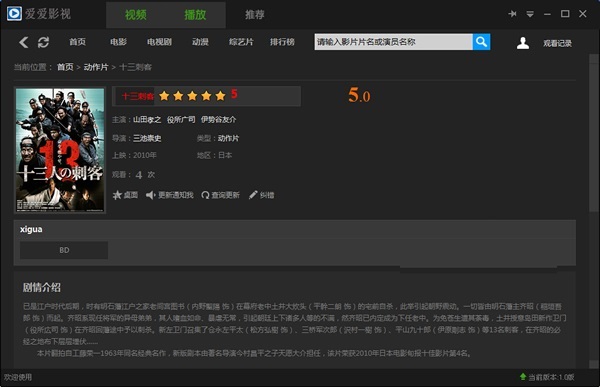Viewport: 600px width, 387px height.
Task: Click actor link 伊势谷友介
Action: (x=218, y=120)
